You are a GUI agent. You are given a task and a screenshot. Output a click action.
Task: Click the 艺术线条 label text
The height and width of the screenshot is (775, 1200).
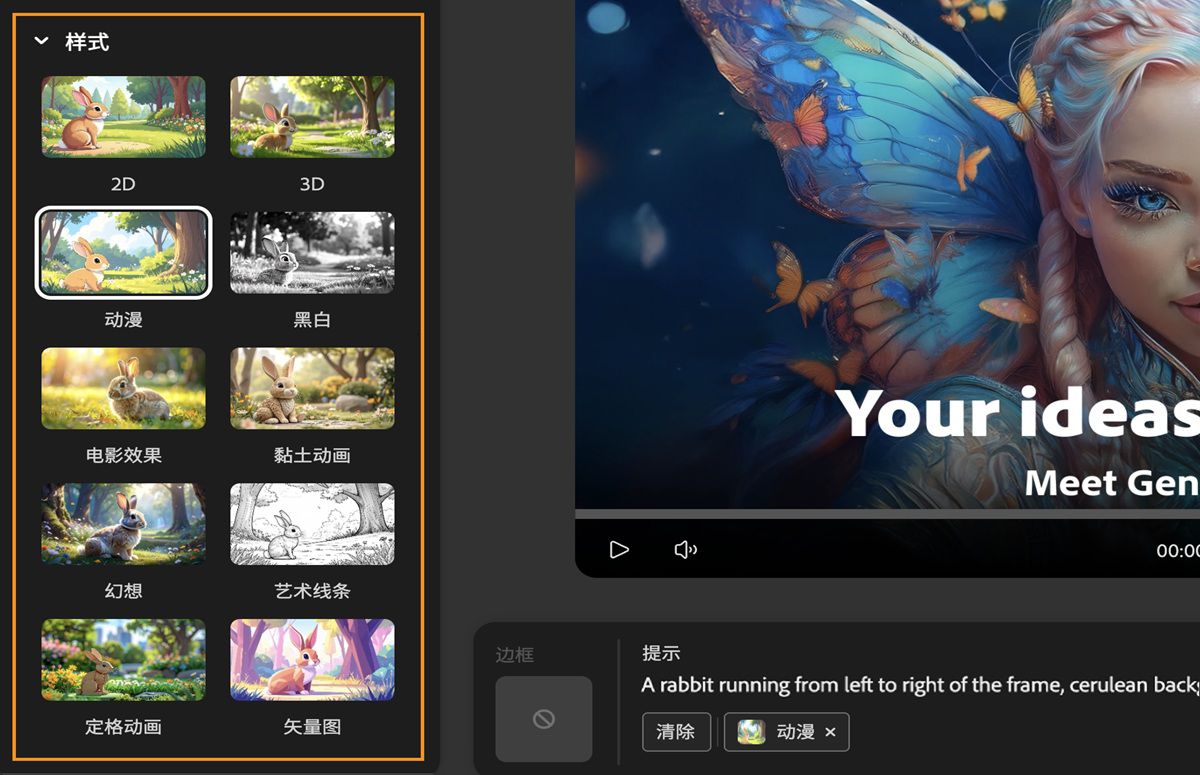click(x=312, y=591)
